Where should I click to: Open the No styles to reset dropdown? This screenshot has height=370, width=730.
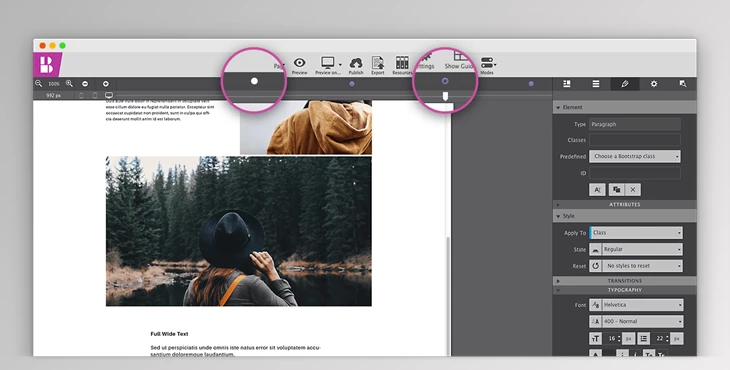tap(642, 266)
